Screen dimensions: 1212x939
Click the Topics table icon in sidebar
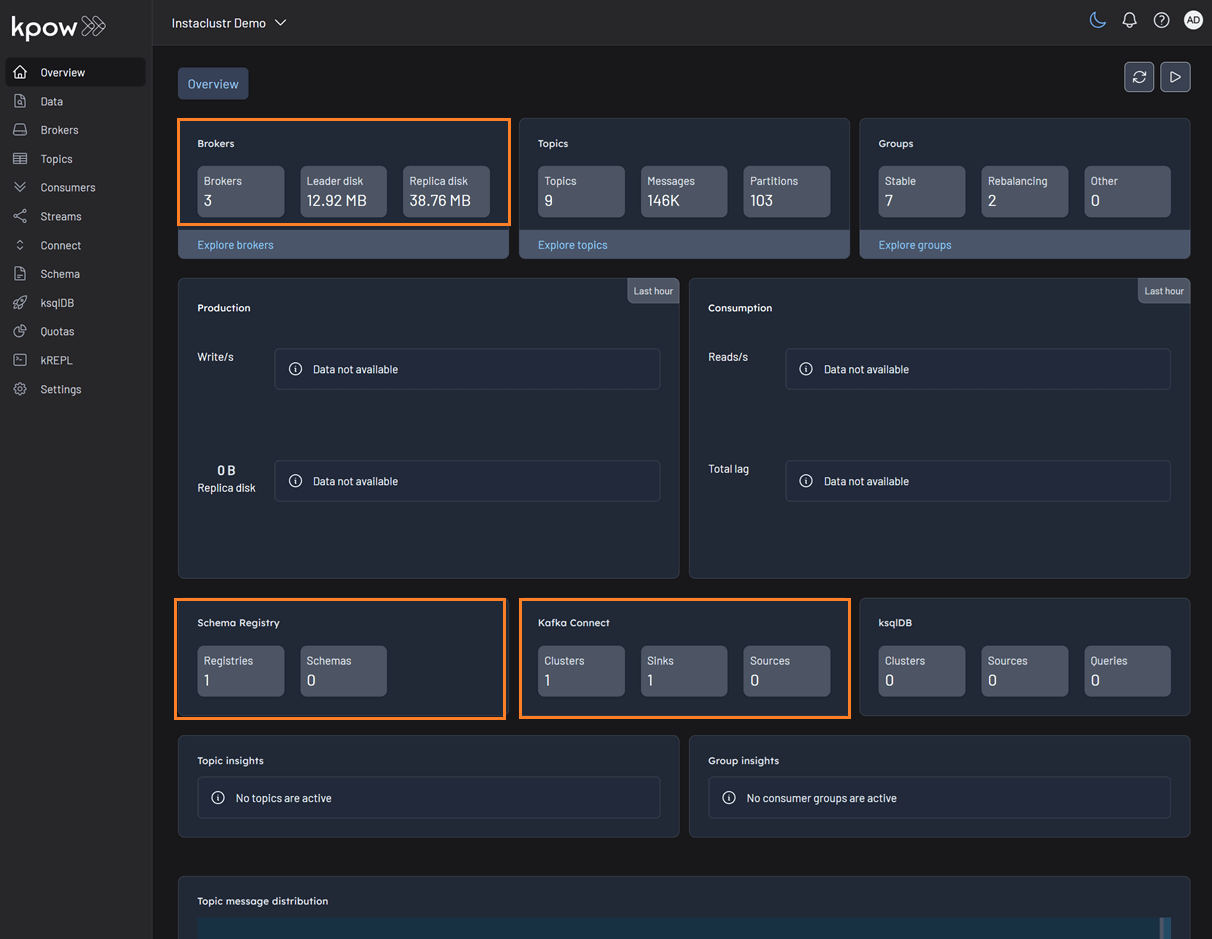point(20,159)
